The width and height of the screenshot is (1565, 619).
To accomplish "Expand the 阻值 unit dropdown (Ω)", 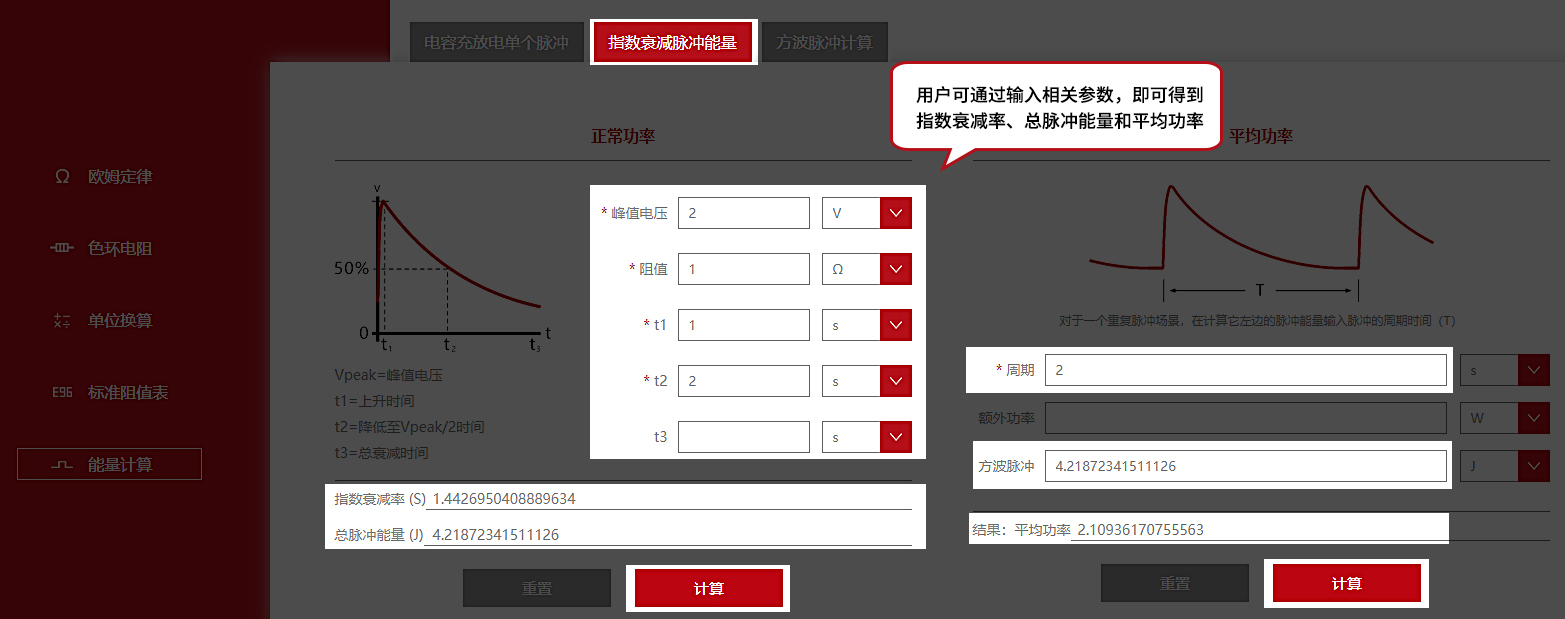I will tap(895, 269).
